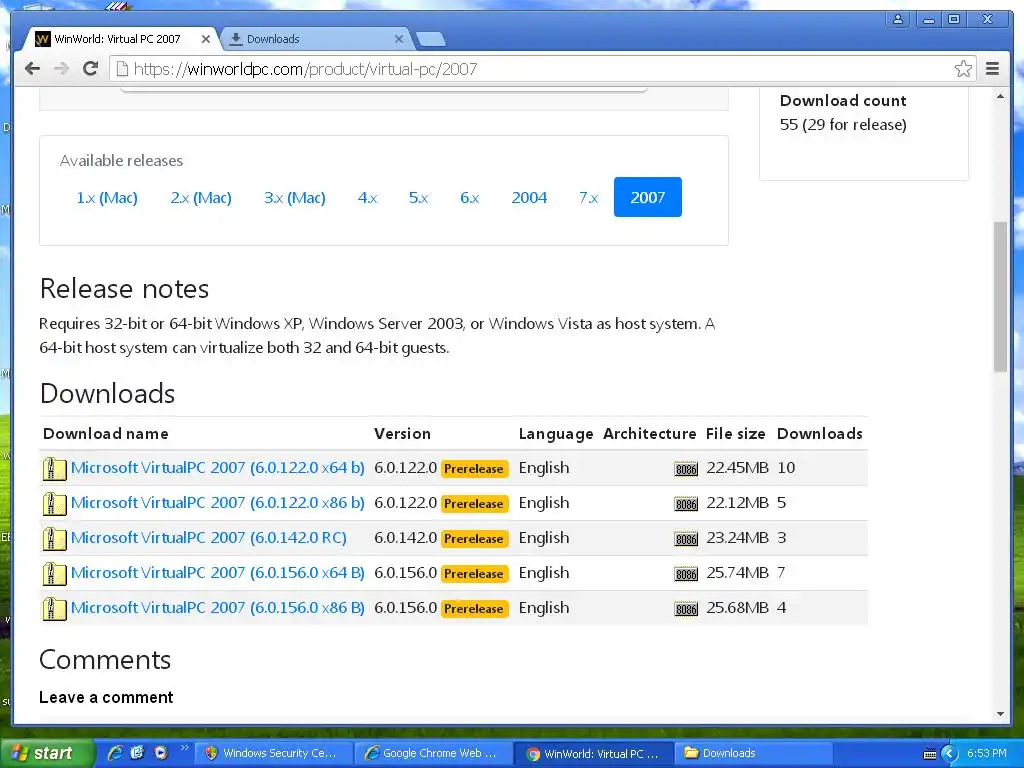Select the 2004 release
The image size is (1024, 768).
[529, 197]
